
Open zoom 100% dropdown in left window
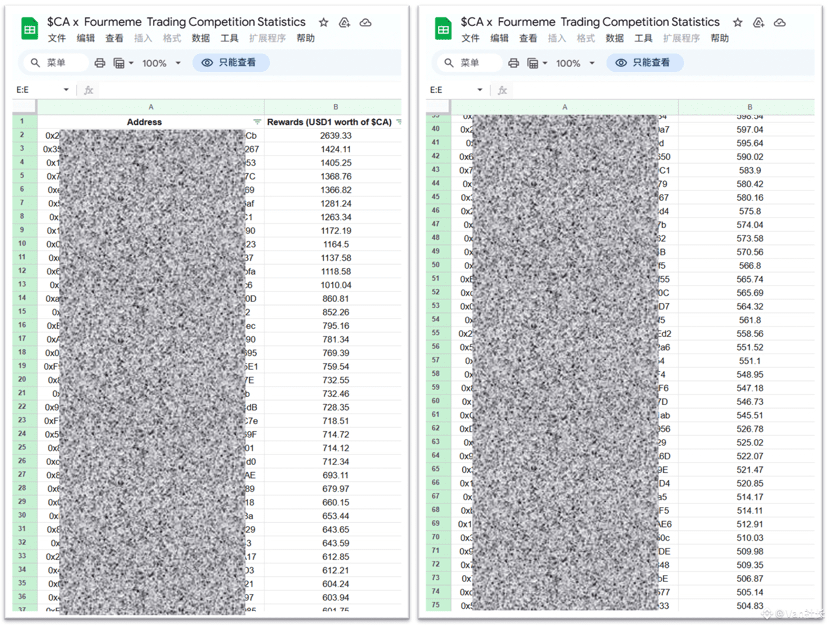click(x=161, y=63)
